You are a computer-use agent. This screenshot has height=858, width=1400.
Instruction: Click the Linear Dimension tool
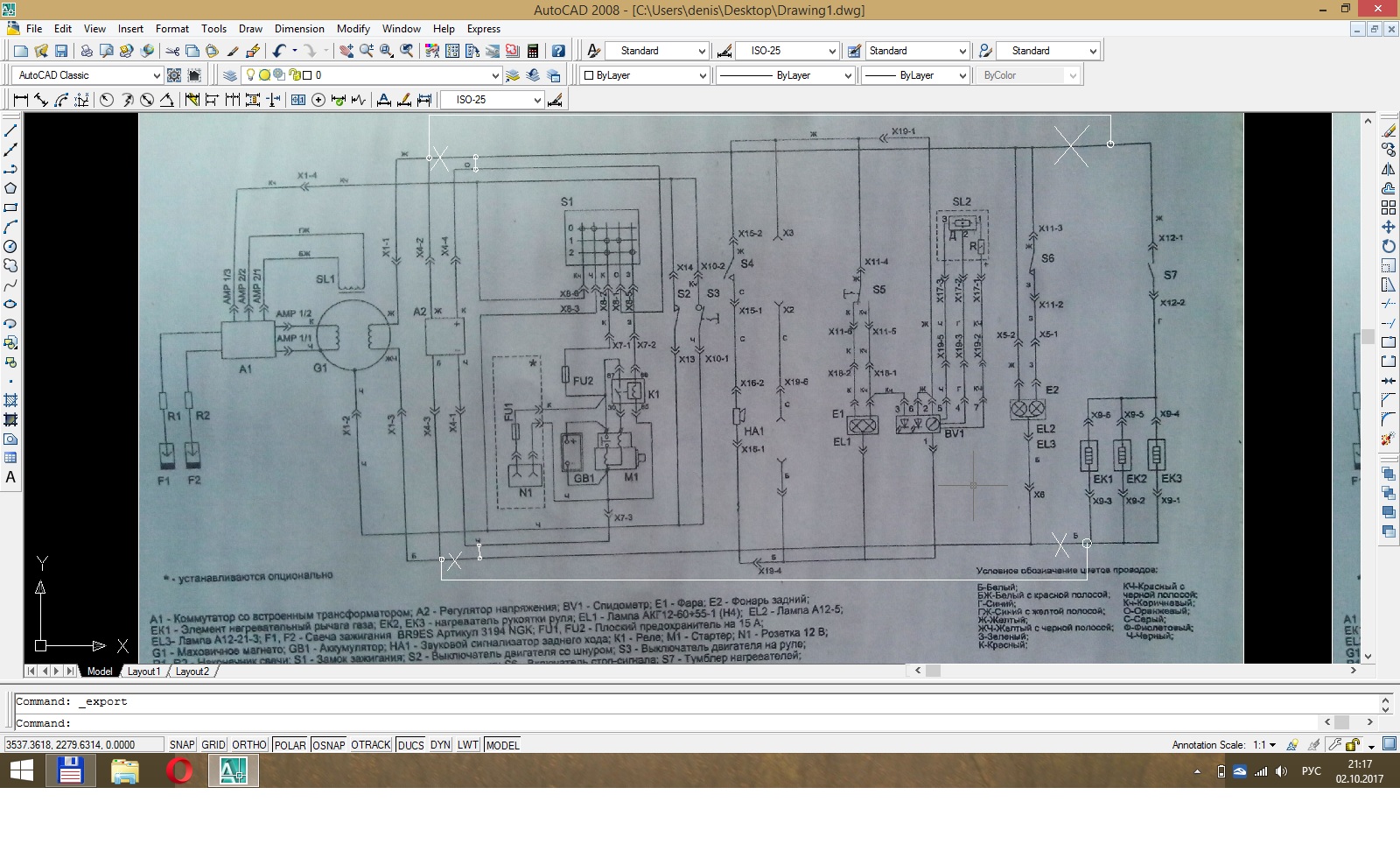click(x=21, y=100)
